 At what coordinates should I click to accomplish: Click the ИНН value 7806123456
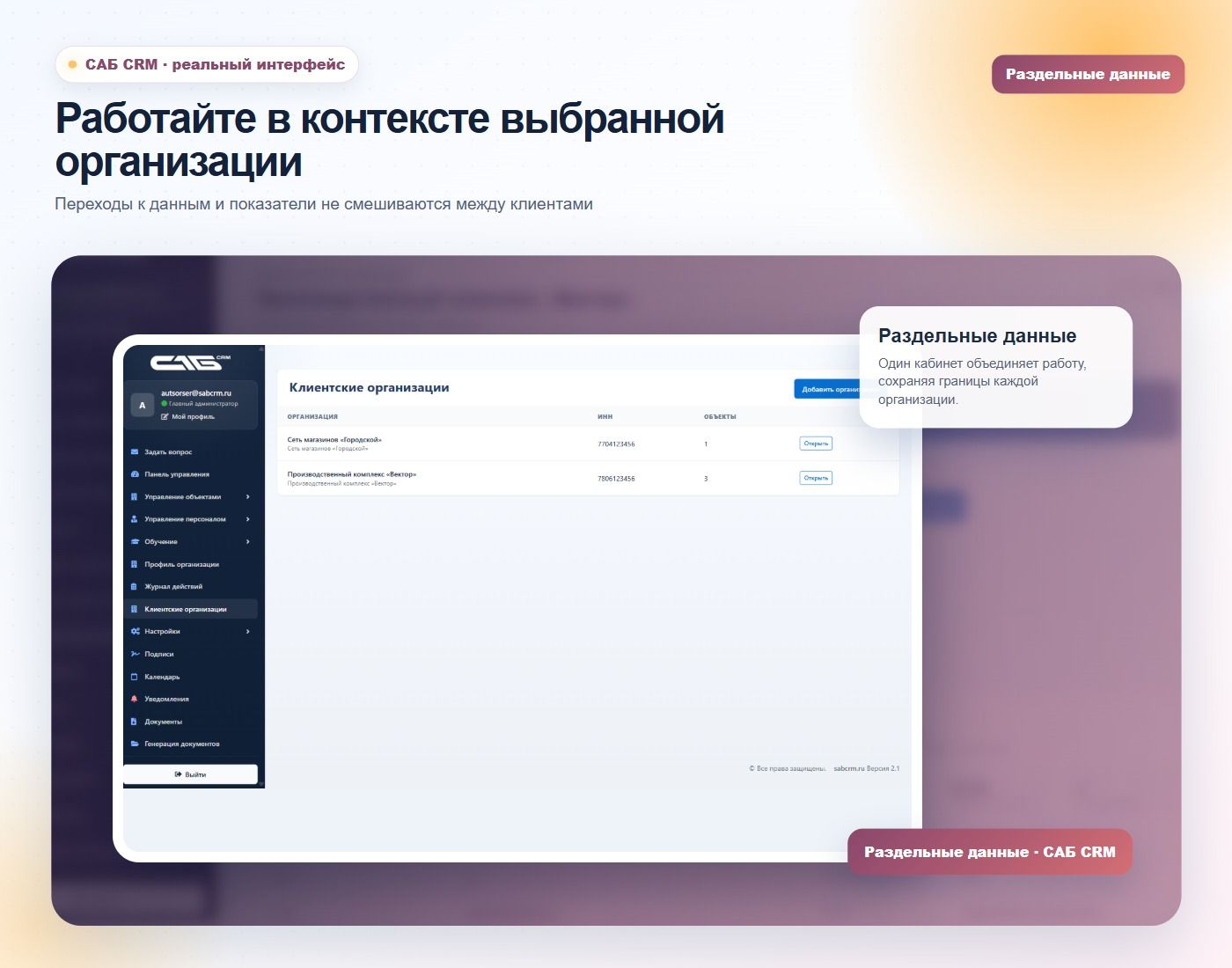[616, 479]
